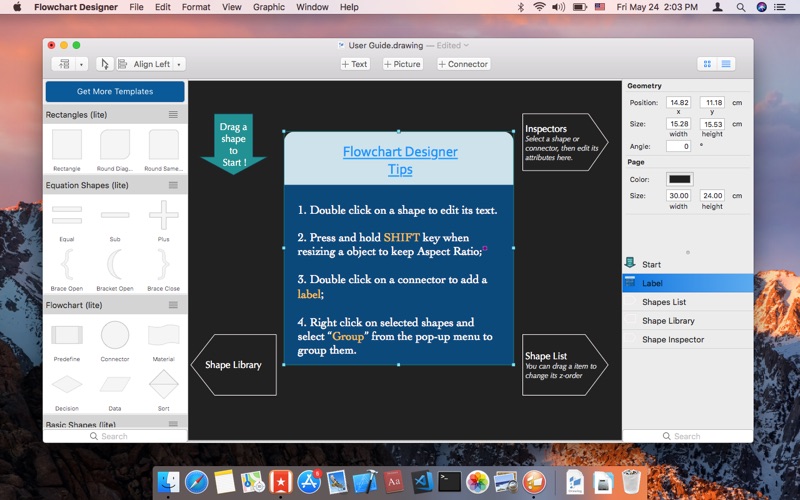Select the Shape Library pentagon on the canvas

coord(234,365)
